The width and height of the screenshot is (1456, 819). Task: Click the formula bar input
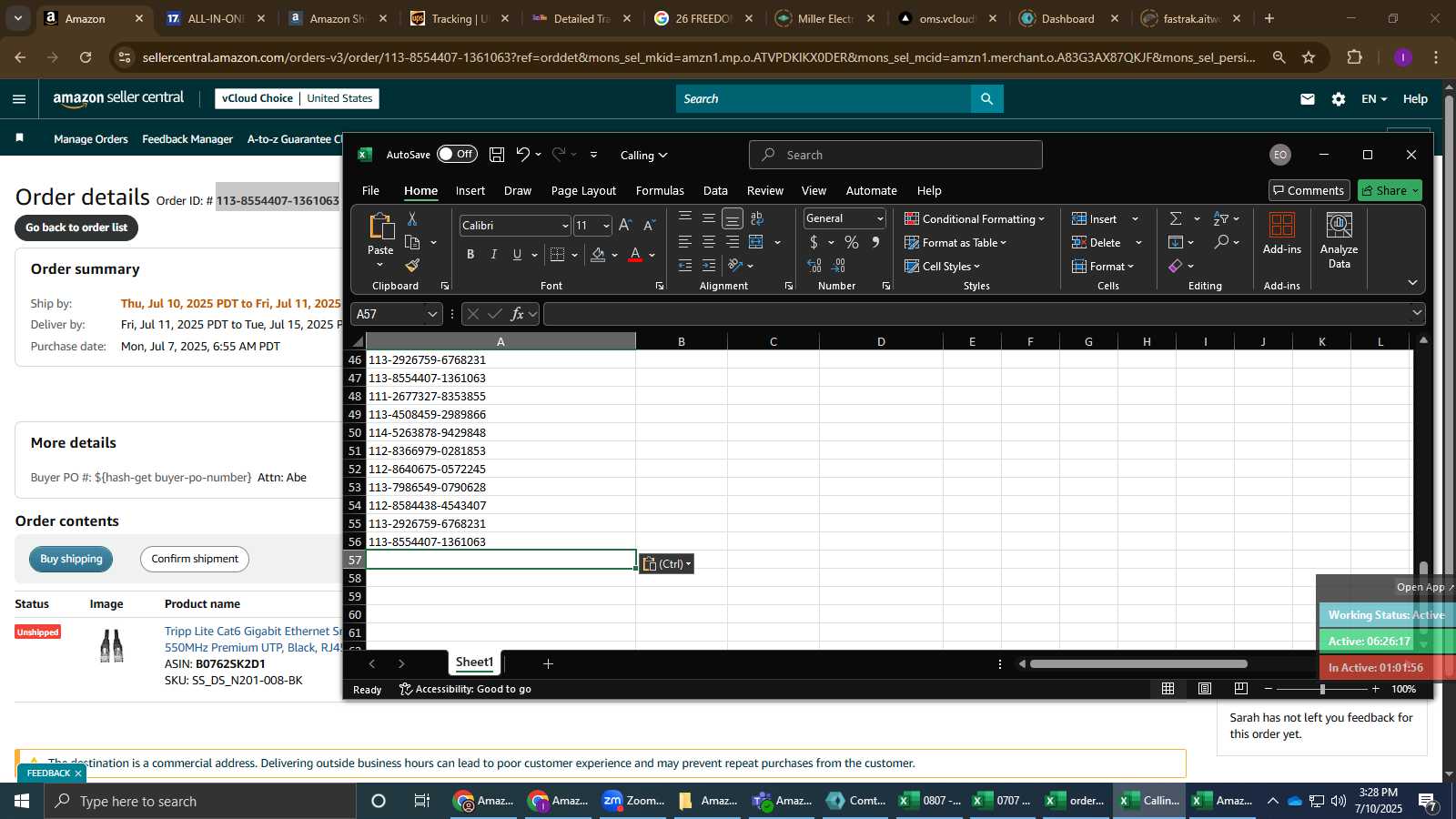pyautogui.click(x=977, y=314)
